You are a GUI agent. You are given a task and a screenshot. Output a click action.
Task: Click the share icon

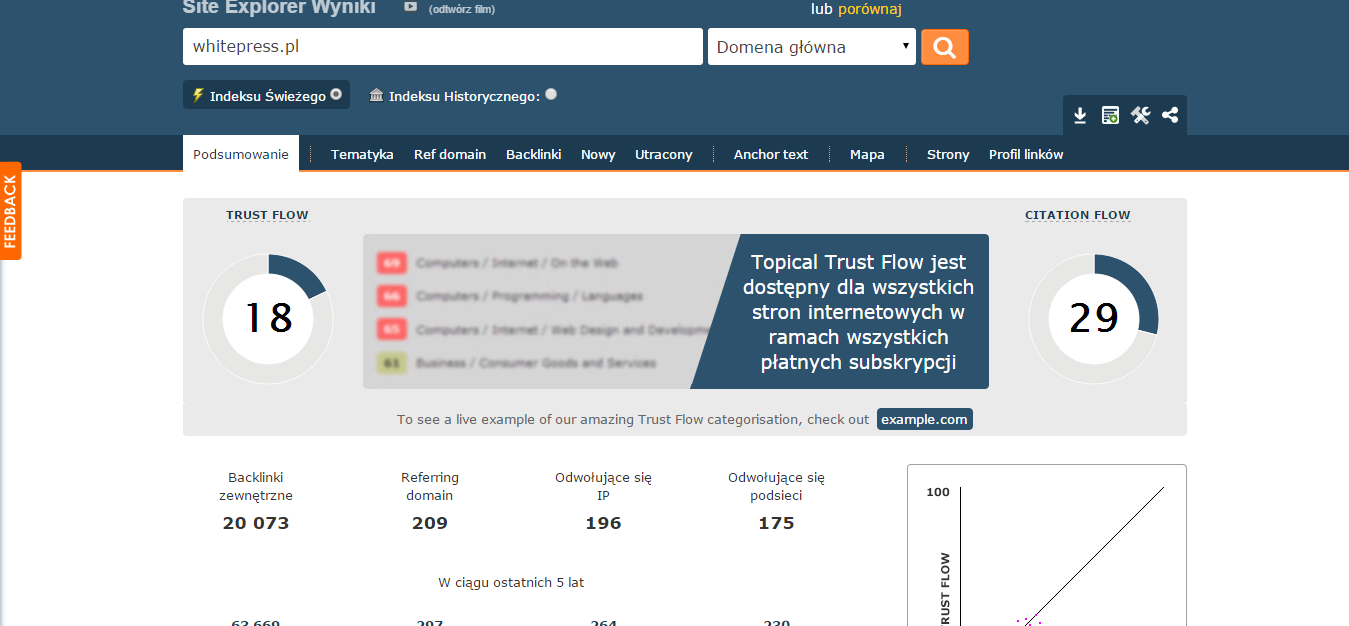click(x=1170, y=115)
